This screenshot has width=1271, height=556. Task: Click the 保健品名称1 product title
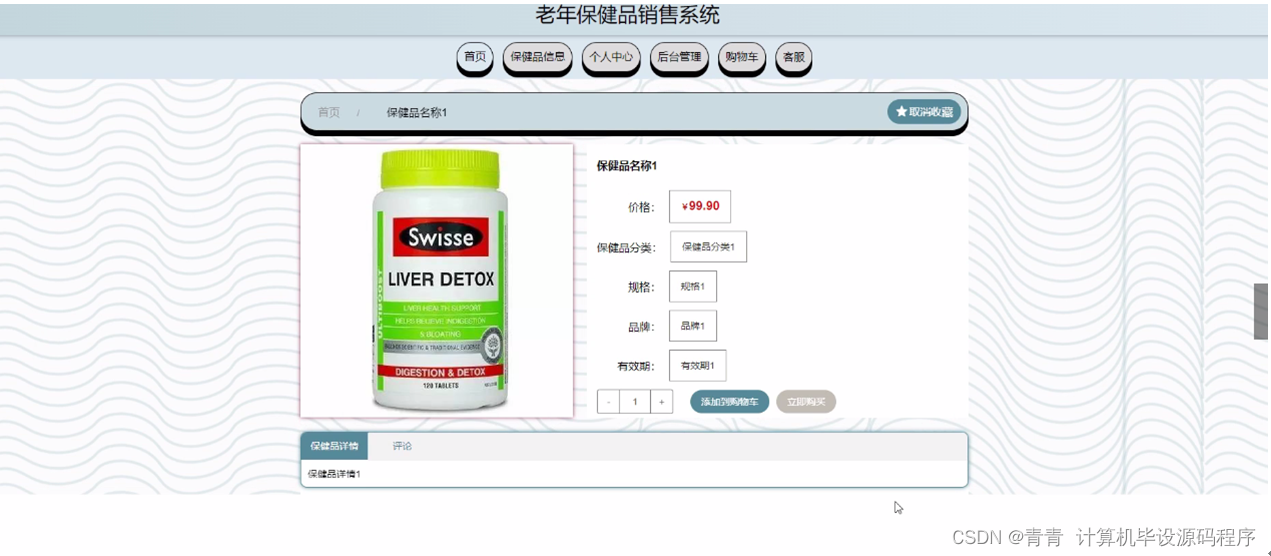click(627, 166)
